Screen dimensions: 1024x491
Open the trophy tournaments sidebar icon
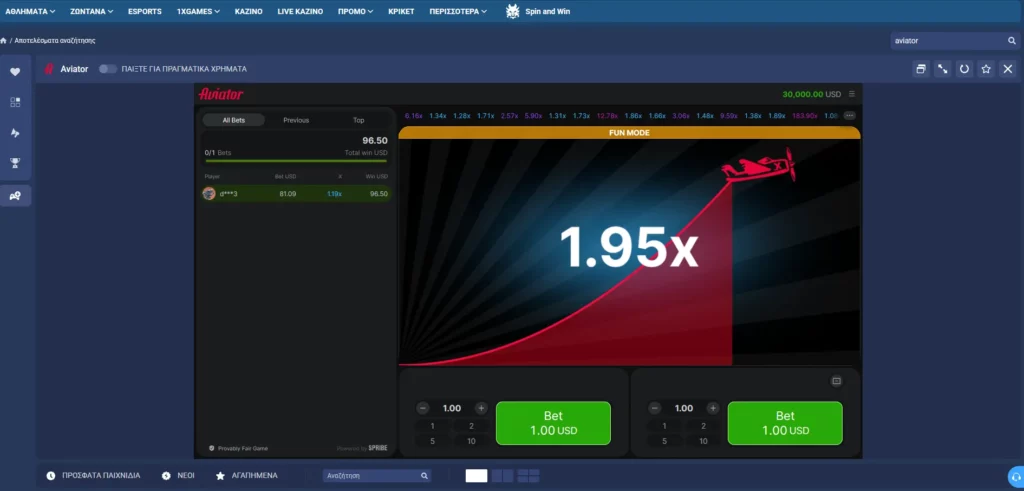(x=15, y=163)
